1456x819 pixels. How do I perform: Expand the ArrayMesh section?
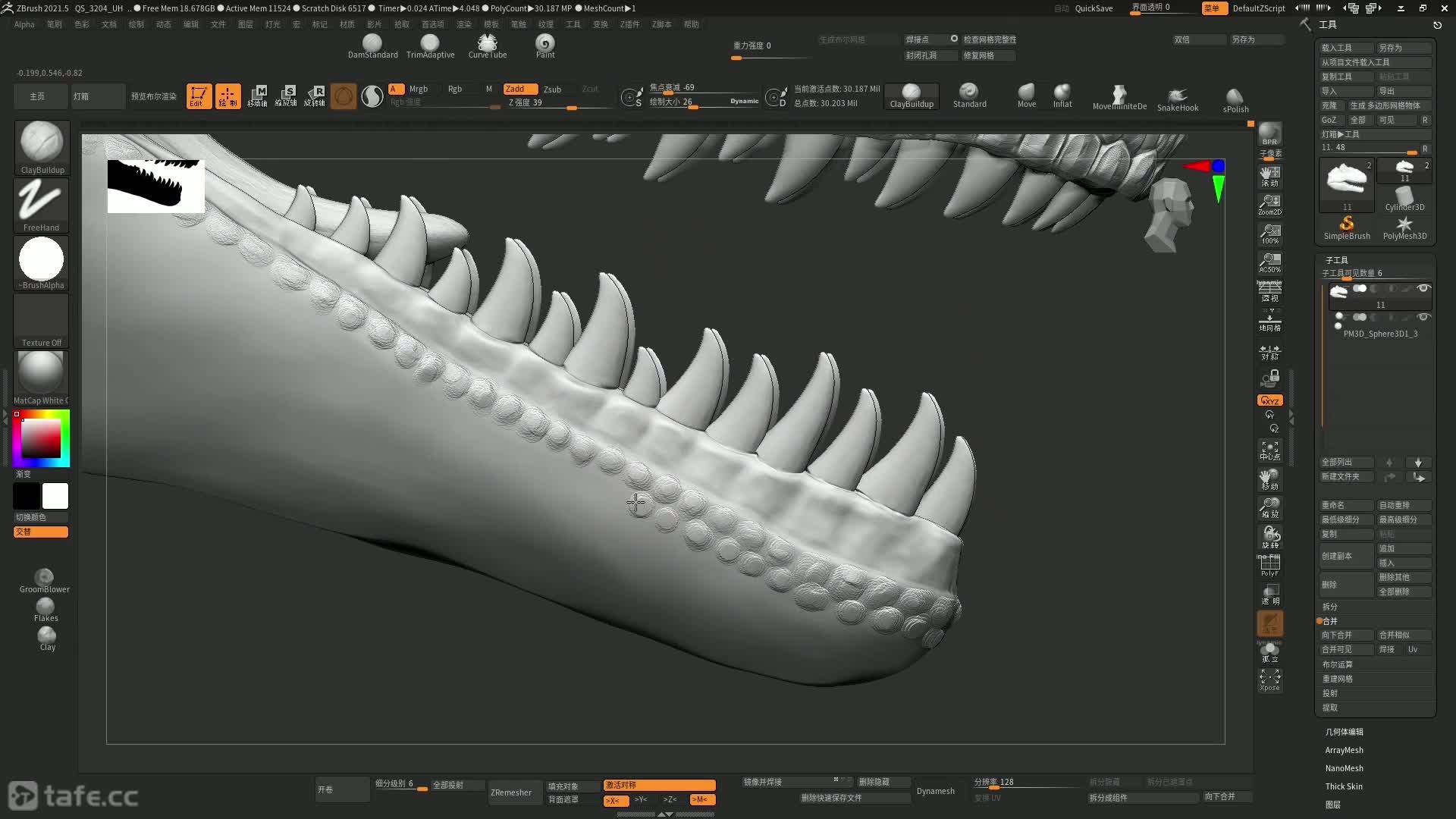pyautogui.click(x=1345, y=750)
